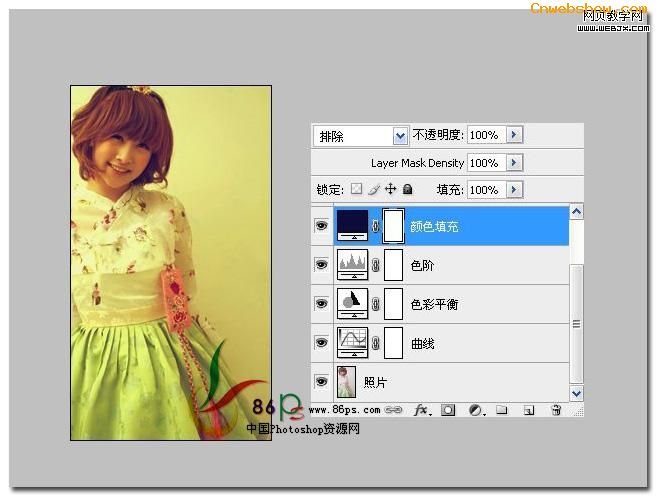Click the create new group folder icon
The height and width of the screenshot is (500, 660).
tap(501, 410)
